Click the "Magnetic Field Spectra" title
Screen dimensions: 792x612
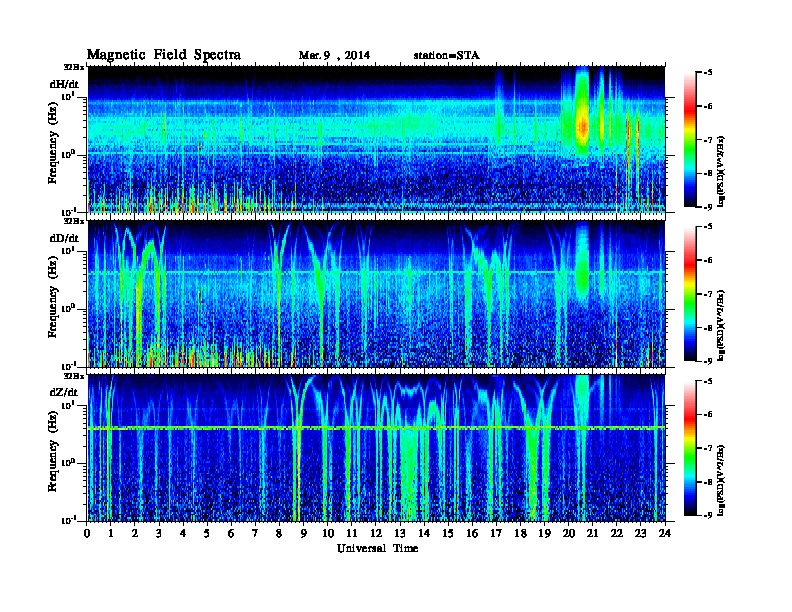[164, 55]
